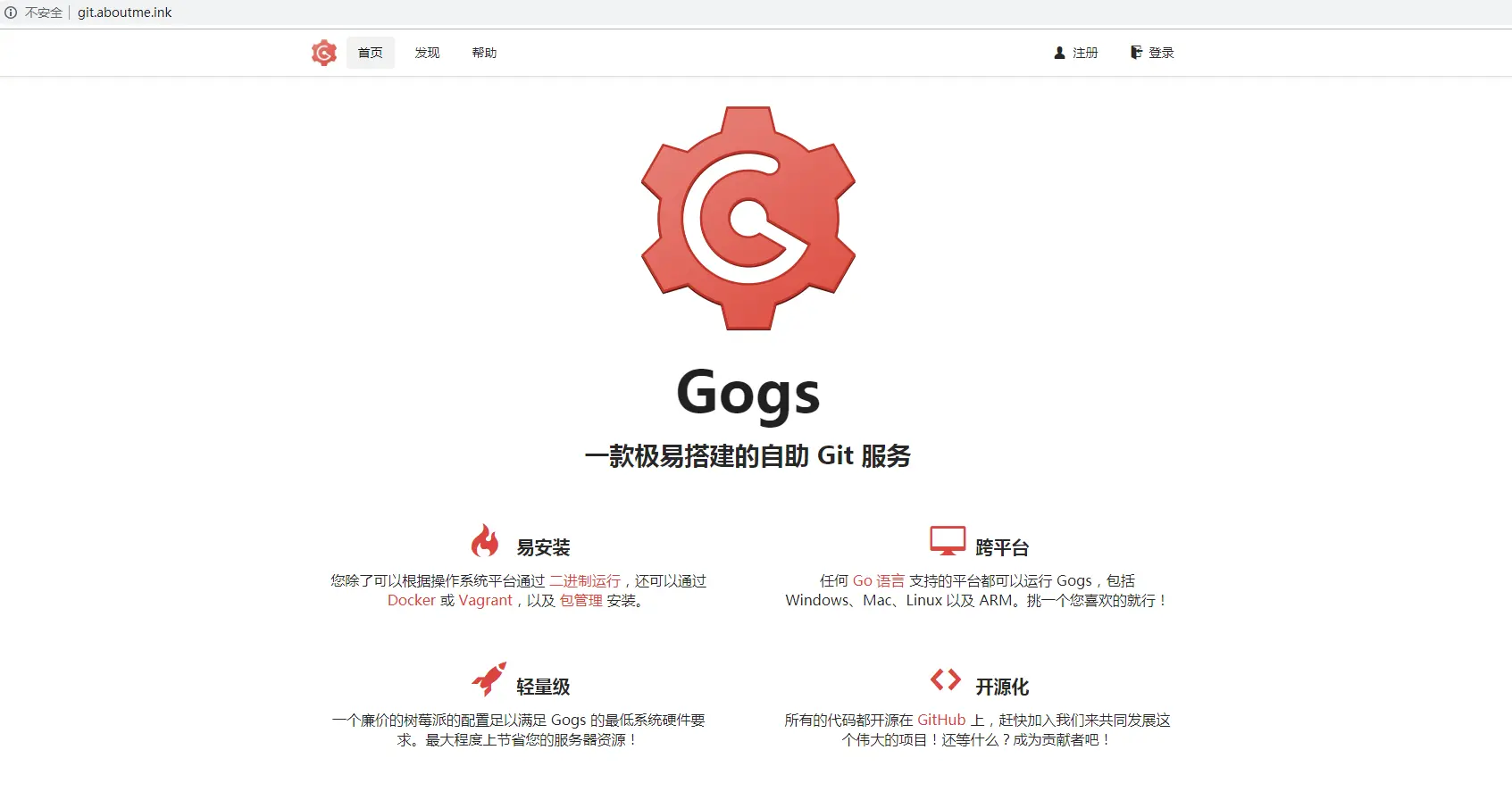Open the 二进制运行 link
The height and width of the screenshot is (800, 1512).
click(x=584, y=581)
